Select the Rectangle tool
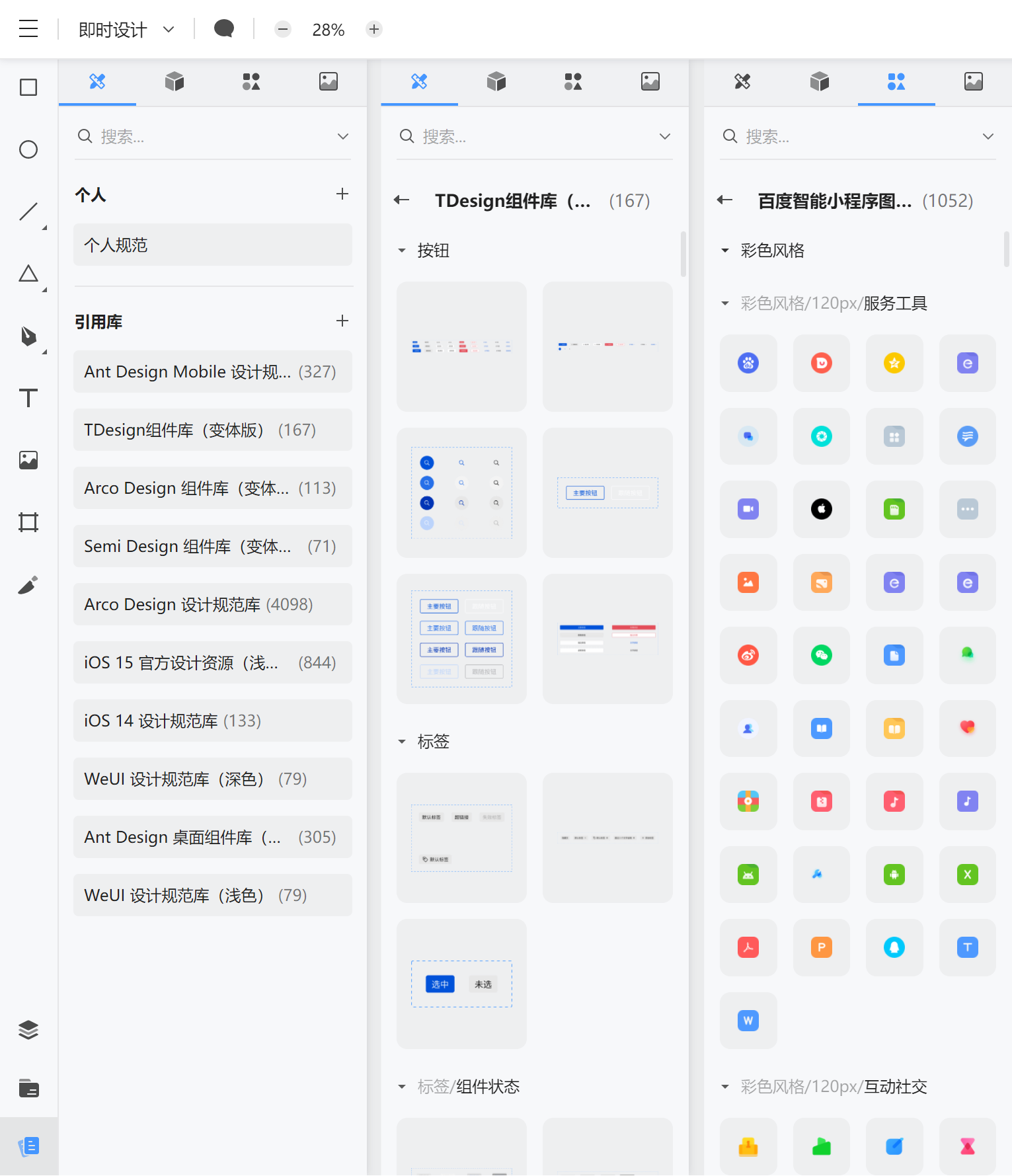The width and height of the screenshot is (1012, 1176). pyautogui.click(x=28, y=87)
